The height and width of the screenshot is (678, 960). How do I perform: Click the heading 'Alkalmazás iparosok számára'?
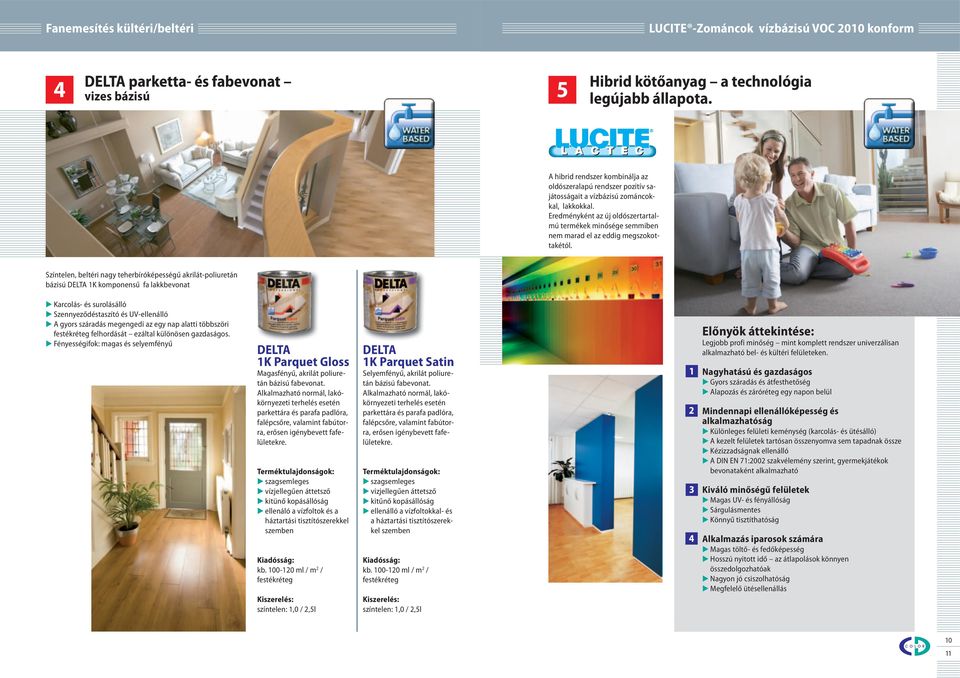[x=762, y=539]
